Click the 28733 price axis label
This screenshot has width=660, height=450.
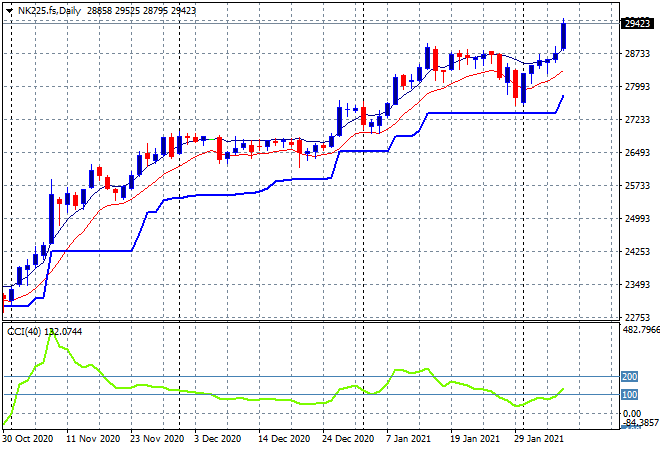pos(637,53)
